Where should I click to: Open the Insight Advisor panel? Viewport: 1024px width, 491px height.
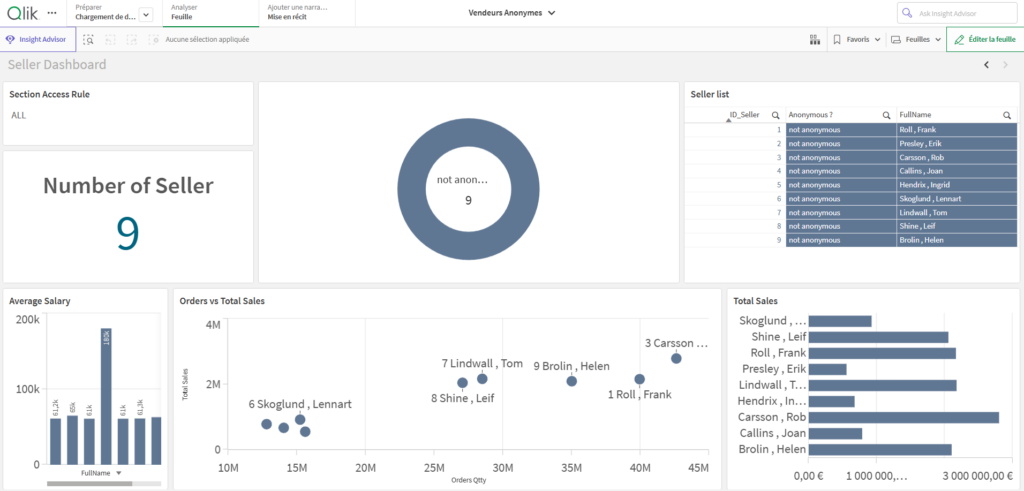36,39
